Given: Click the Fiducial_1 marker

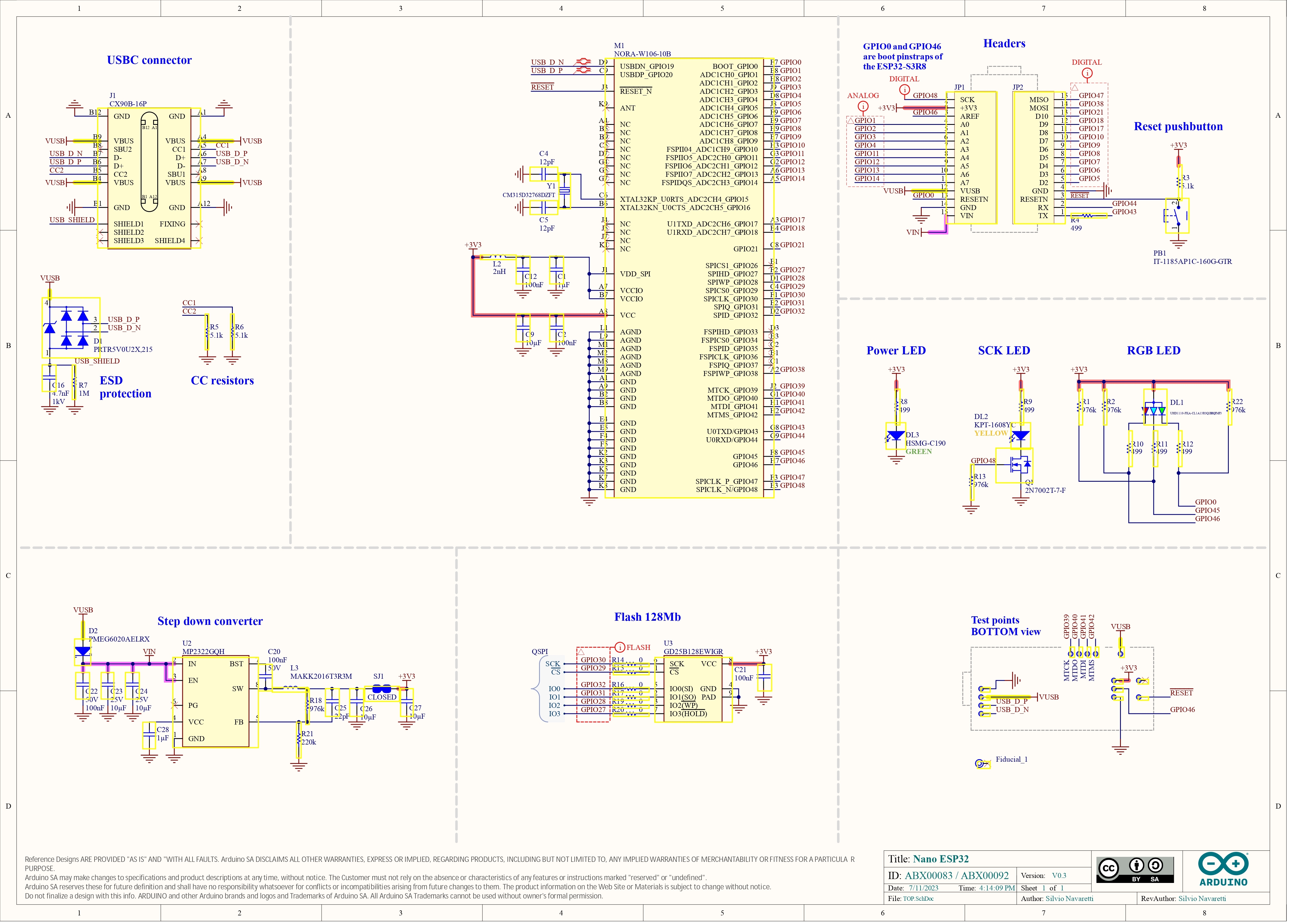Looking at the screenshot, I should coord(980,763).
